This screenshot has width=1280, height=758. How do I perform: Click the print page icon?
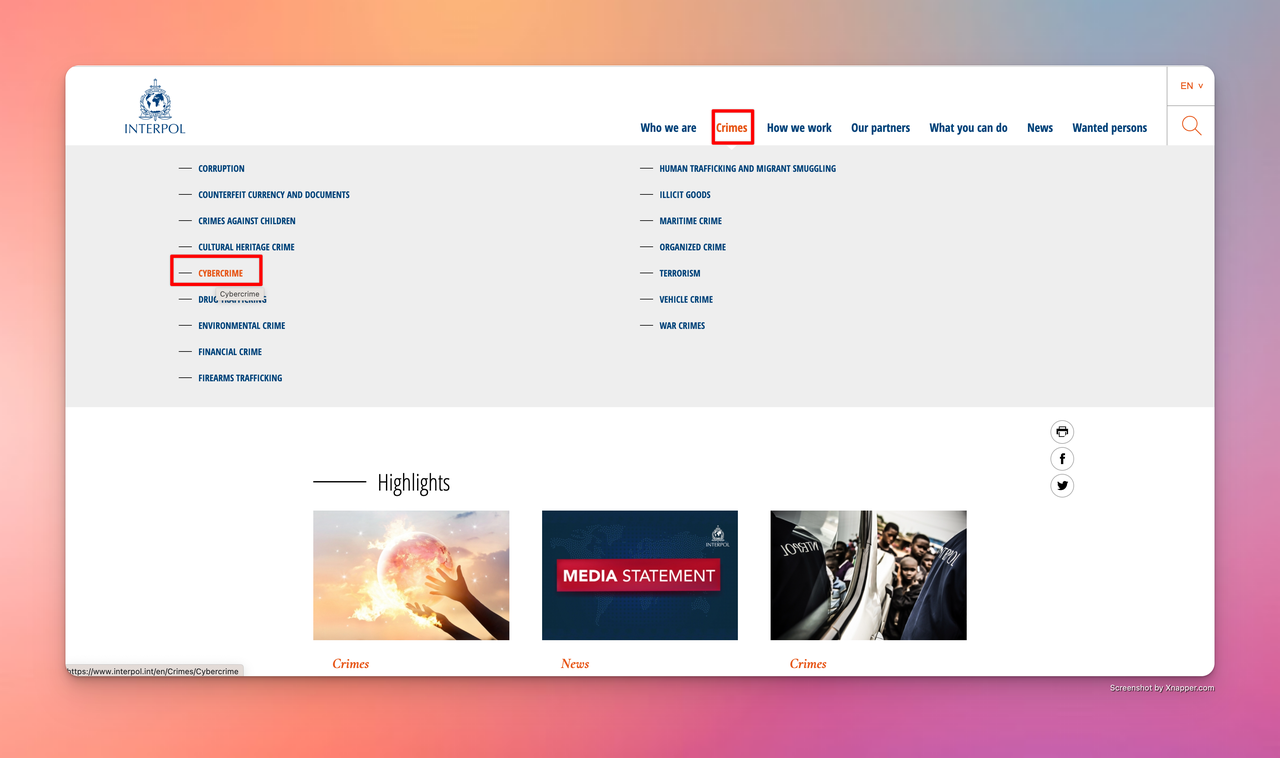[x=1062, y=432]
